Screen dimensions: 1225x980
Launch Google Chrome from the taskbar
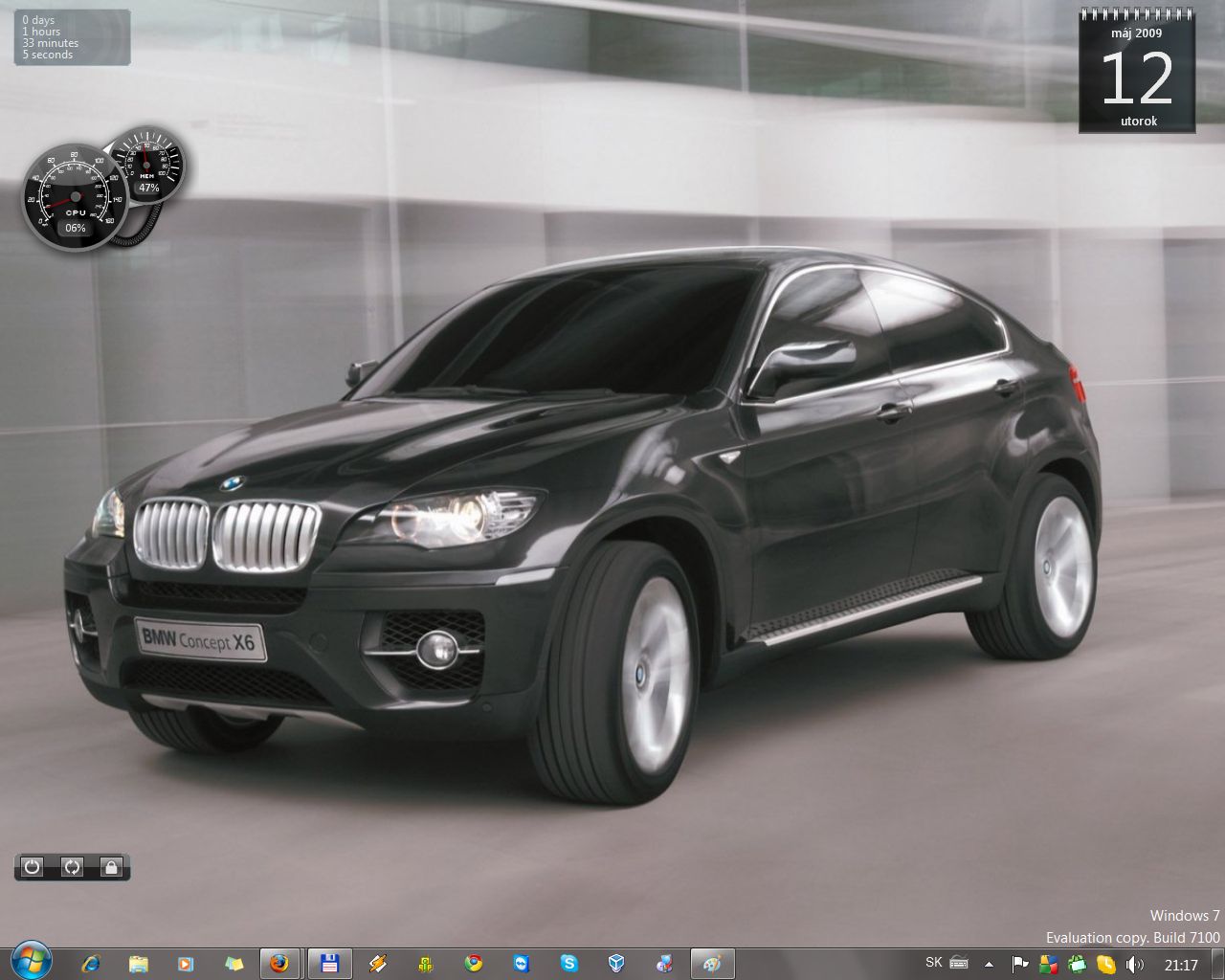(x=474, y=964)
